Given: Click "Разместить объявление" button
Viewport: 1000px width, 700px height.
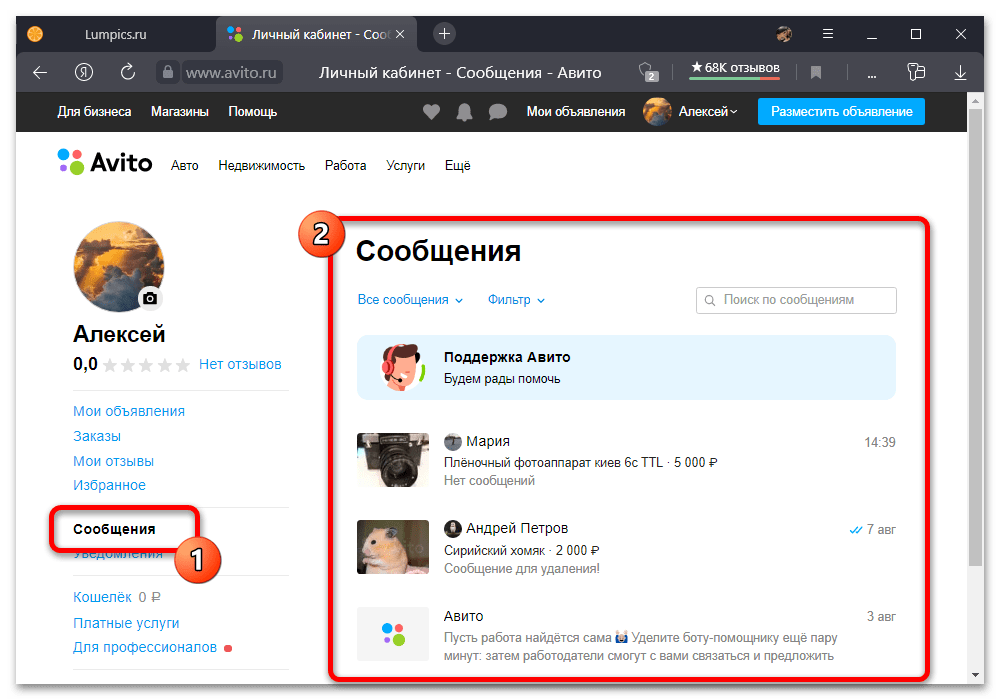Looking at the screenshot, I should pyautogui.click(x=841, y=112).
